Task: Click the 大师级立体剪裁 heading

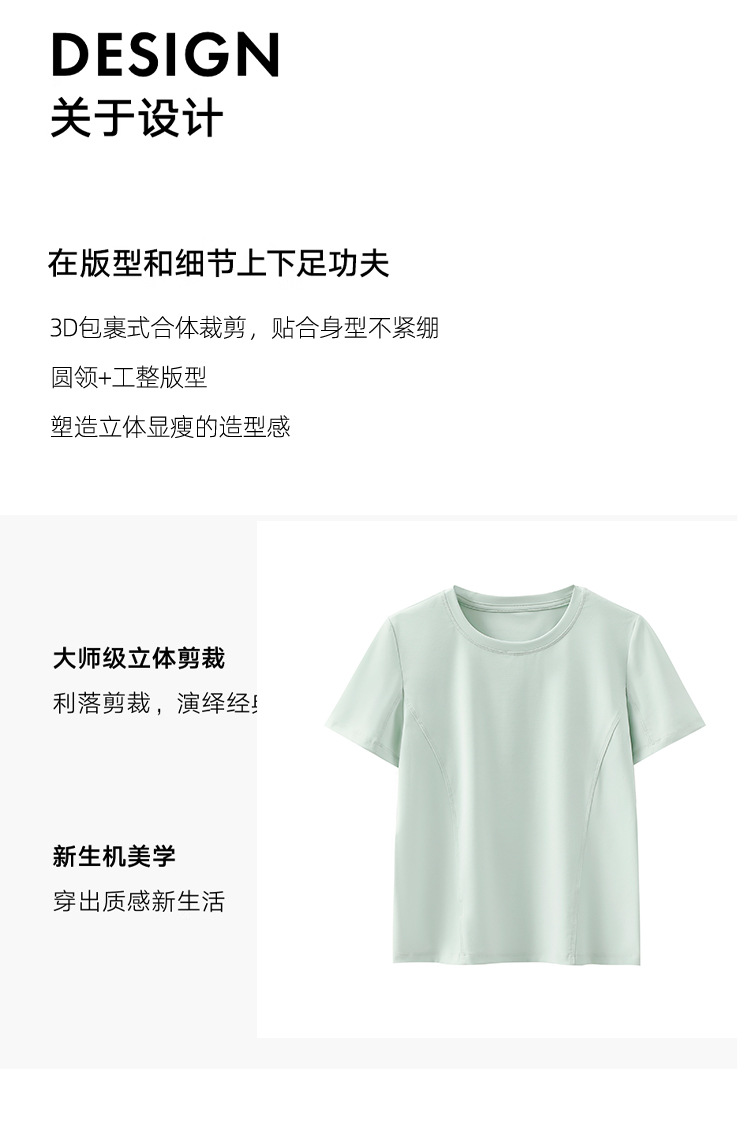Action: tap(139, 658)
